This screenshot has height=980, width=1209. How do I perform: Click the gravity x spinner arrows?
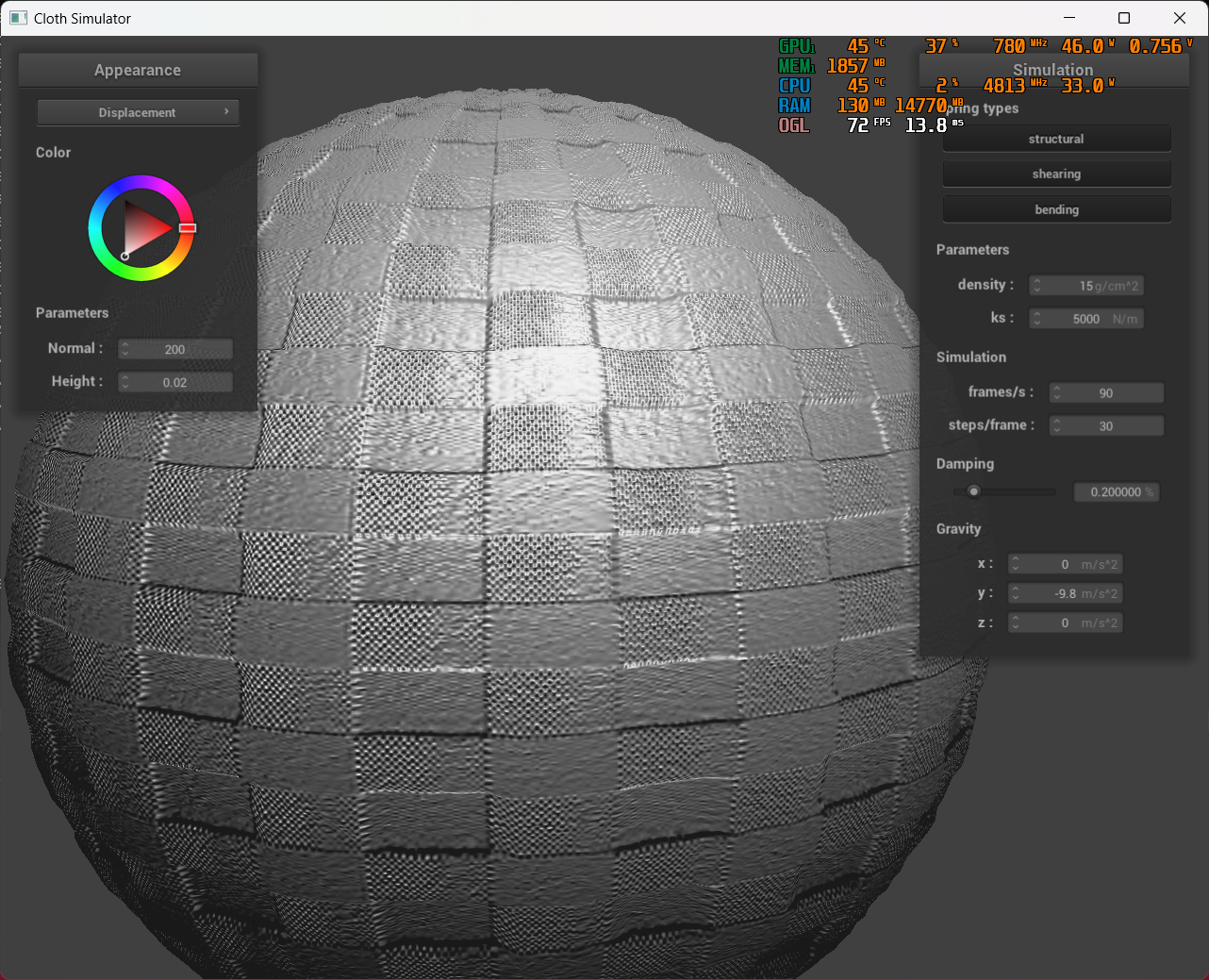[x=1015, y=564]
